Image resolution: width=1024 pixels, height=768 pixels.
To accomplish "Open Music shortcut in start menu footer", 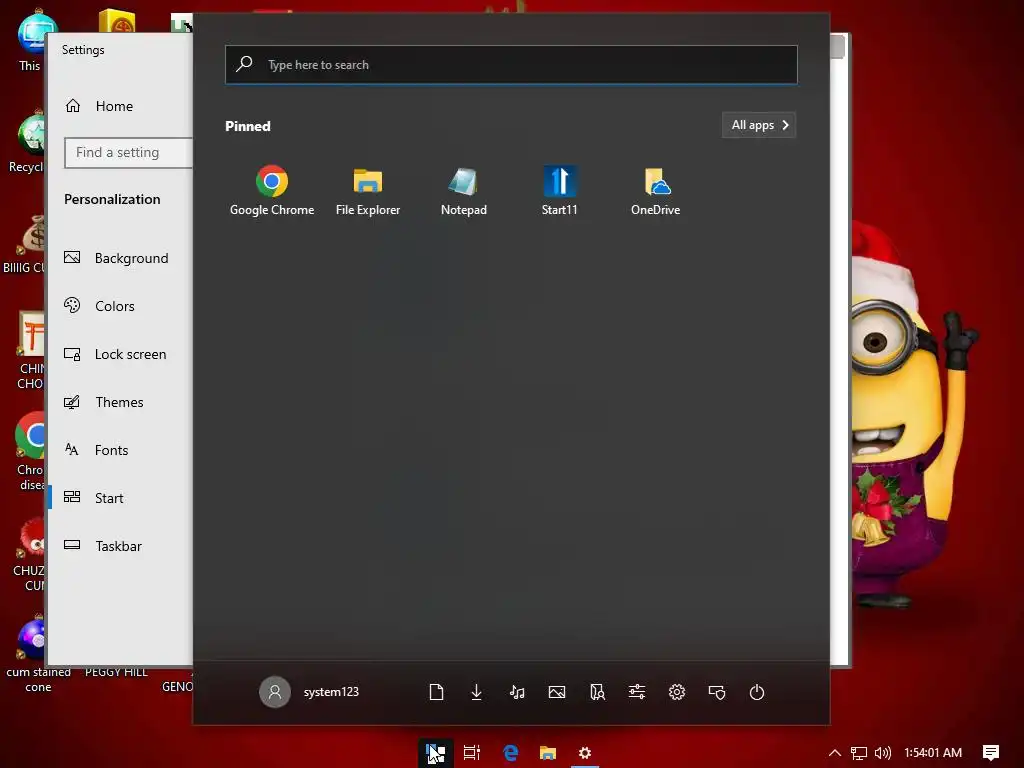I will pos(517,692).
